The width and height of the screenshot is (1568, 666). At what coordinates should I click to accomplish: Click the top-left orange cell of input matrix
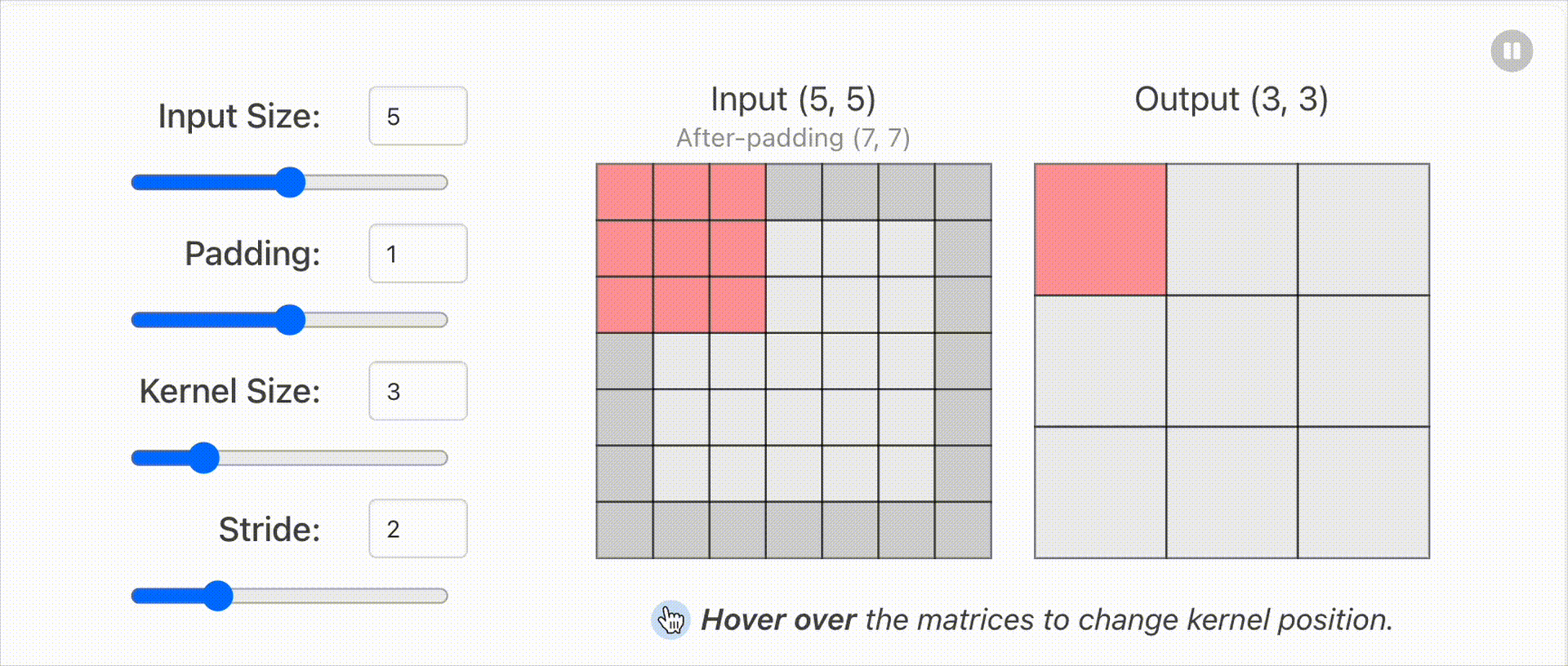click(625, 192)
